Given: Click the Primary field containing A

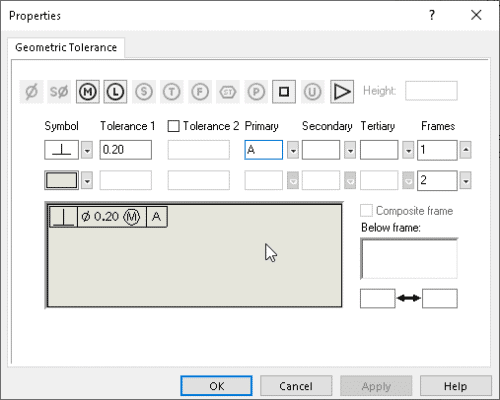Looking at the screenshot, I should click(264, 150).
